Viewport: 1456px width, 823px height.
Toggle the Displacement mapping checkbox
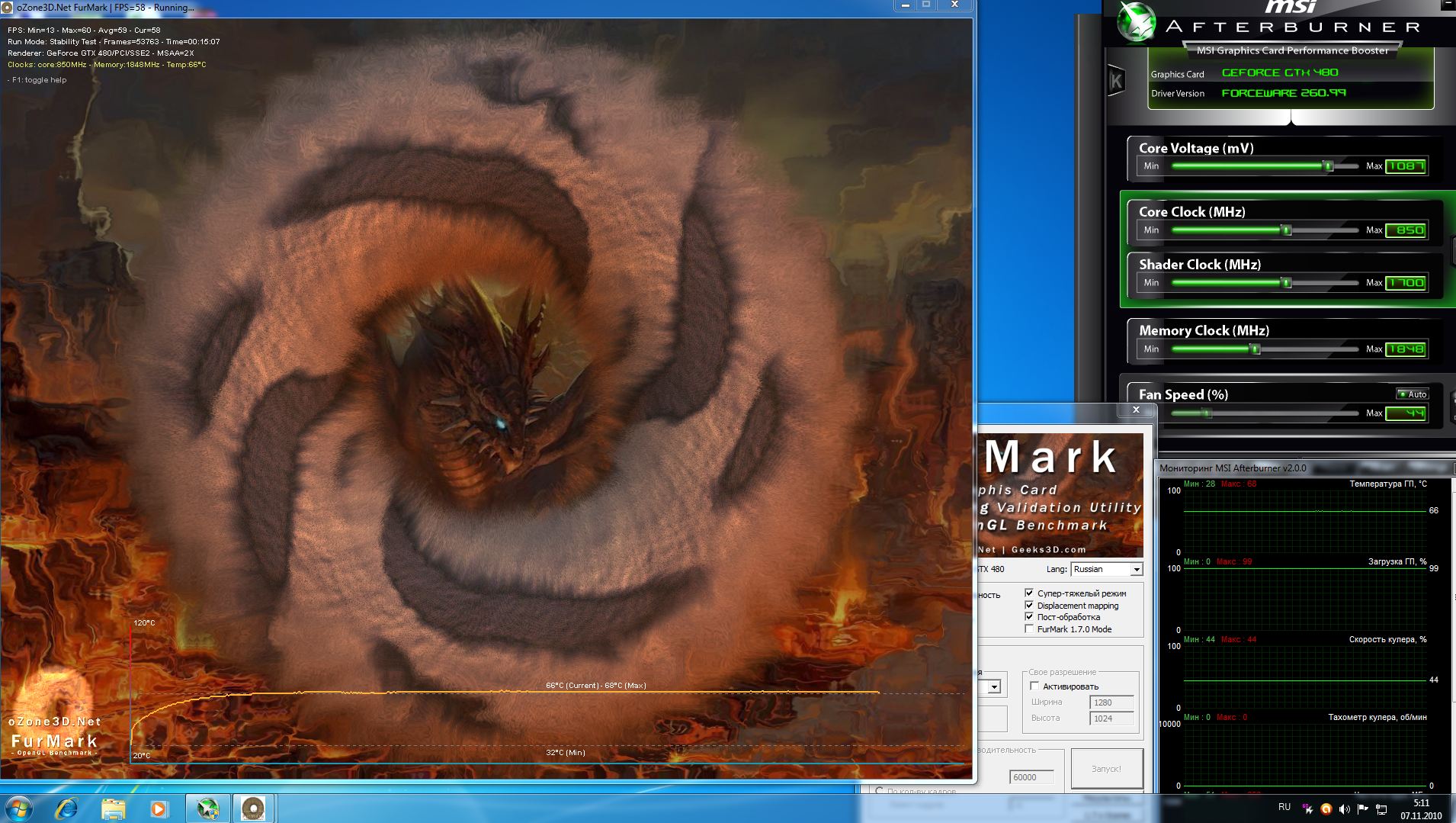coord(1029,605)
